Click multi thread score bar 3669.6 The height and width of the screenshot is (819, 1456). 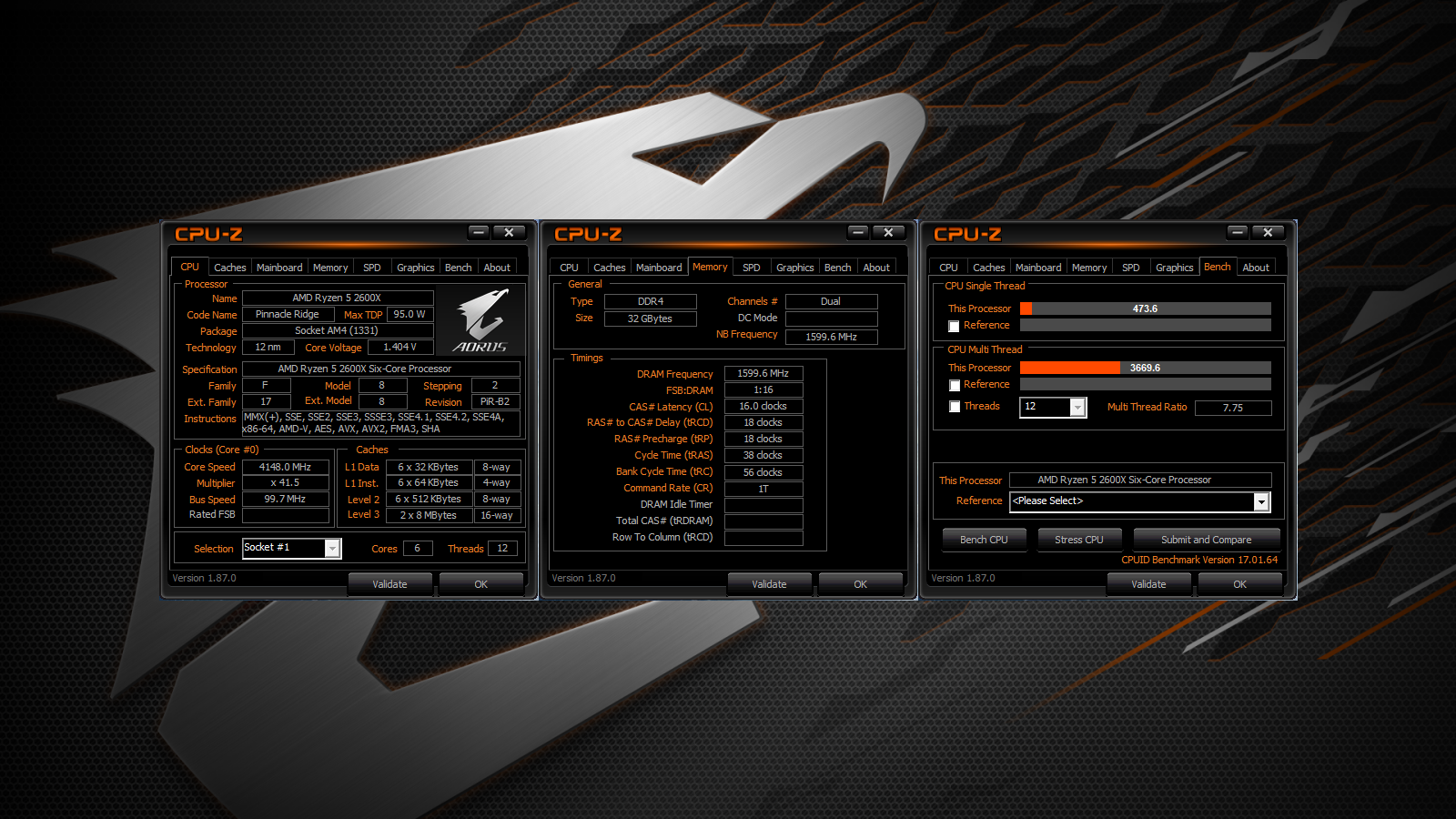[x=1146, y=368]
